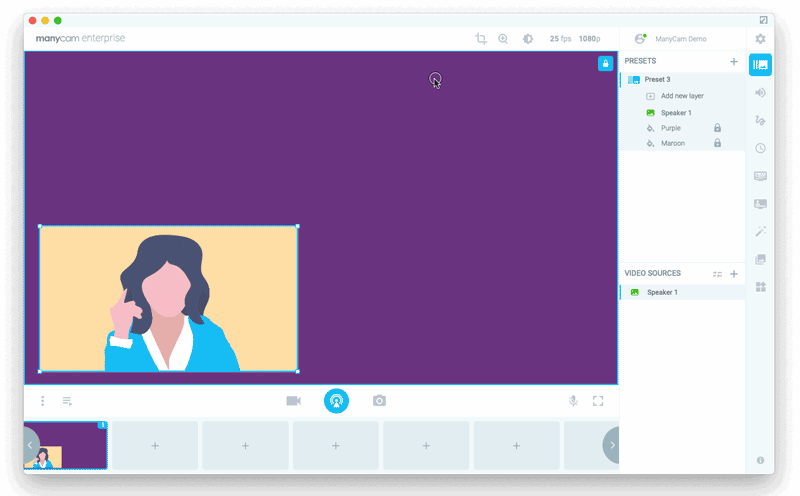
Task: Select the Speaker 1 video on canvas
Action: tap(168, 299)
